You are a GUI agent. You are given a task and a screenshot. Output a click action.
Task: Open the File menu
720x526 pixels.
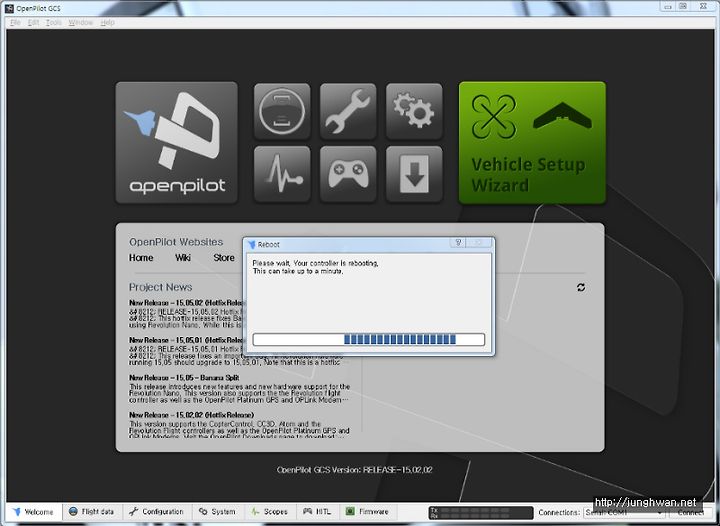pos(15,22)
